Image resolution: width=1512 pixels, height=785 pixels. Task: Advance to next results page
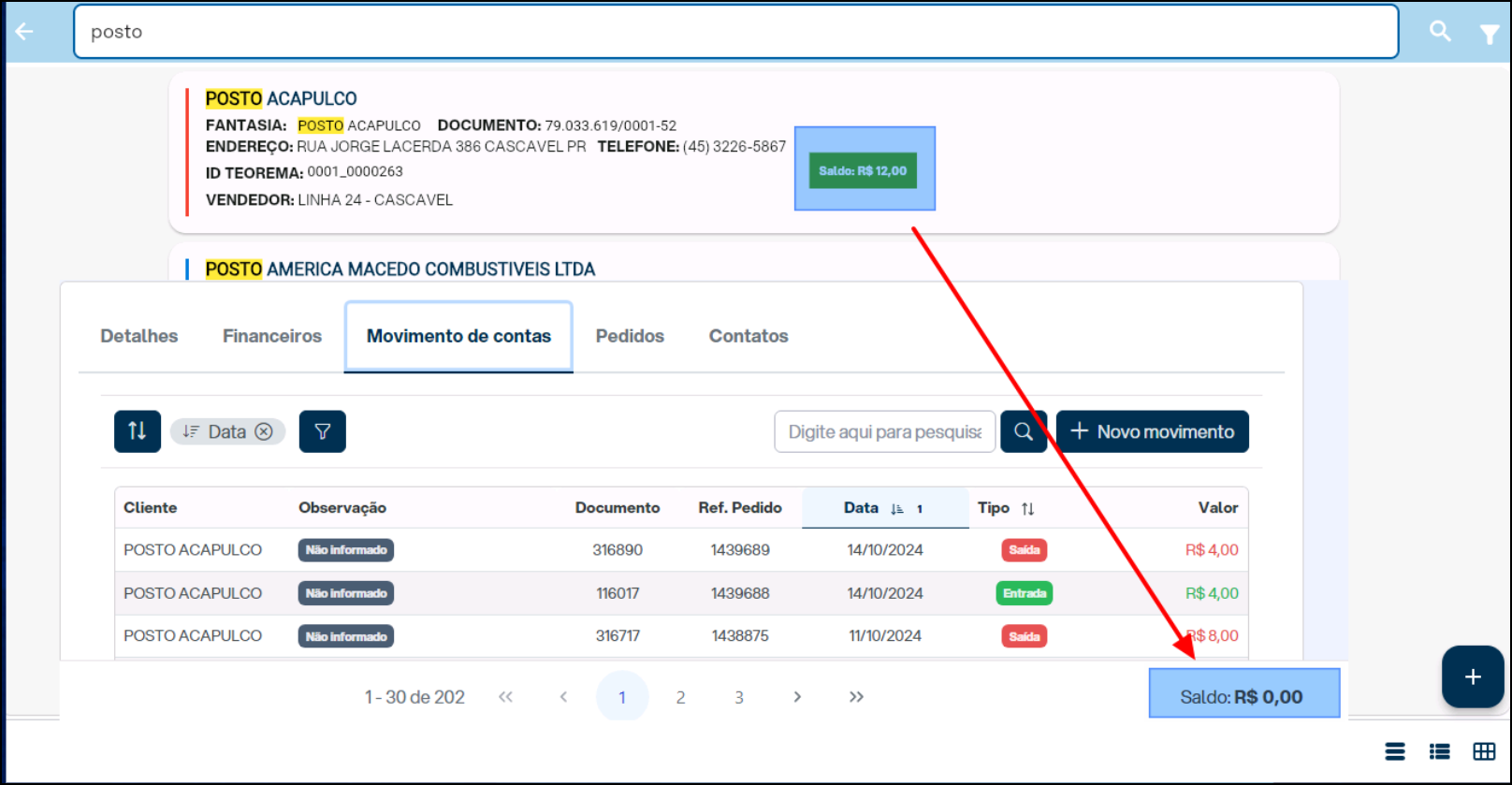click(x=797, y=697)
